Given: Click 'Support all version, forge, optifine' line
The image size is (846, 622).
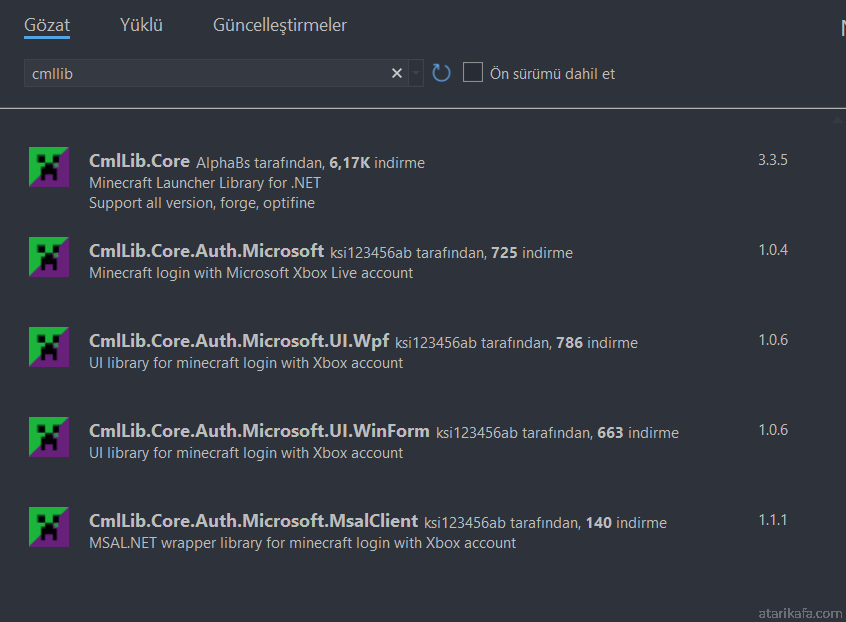Looking at the screenshot, I should pos(202,203).
